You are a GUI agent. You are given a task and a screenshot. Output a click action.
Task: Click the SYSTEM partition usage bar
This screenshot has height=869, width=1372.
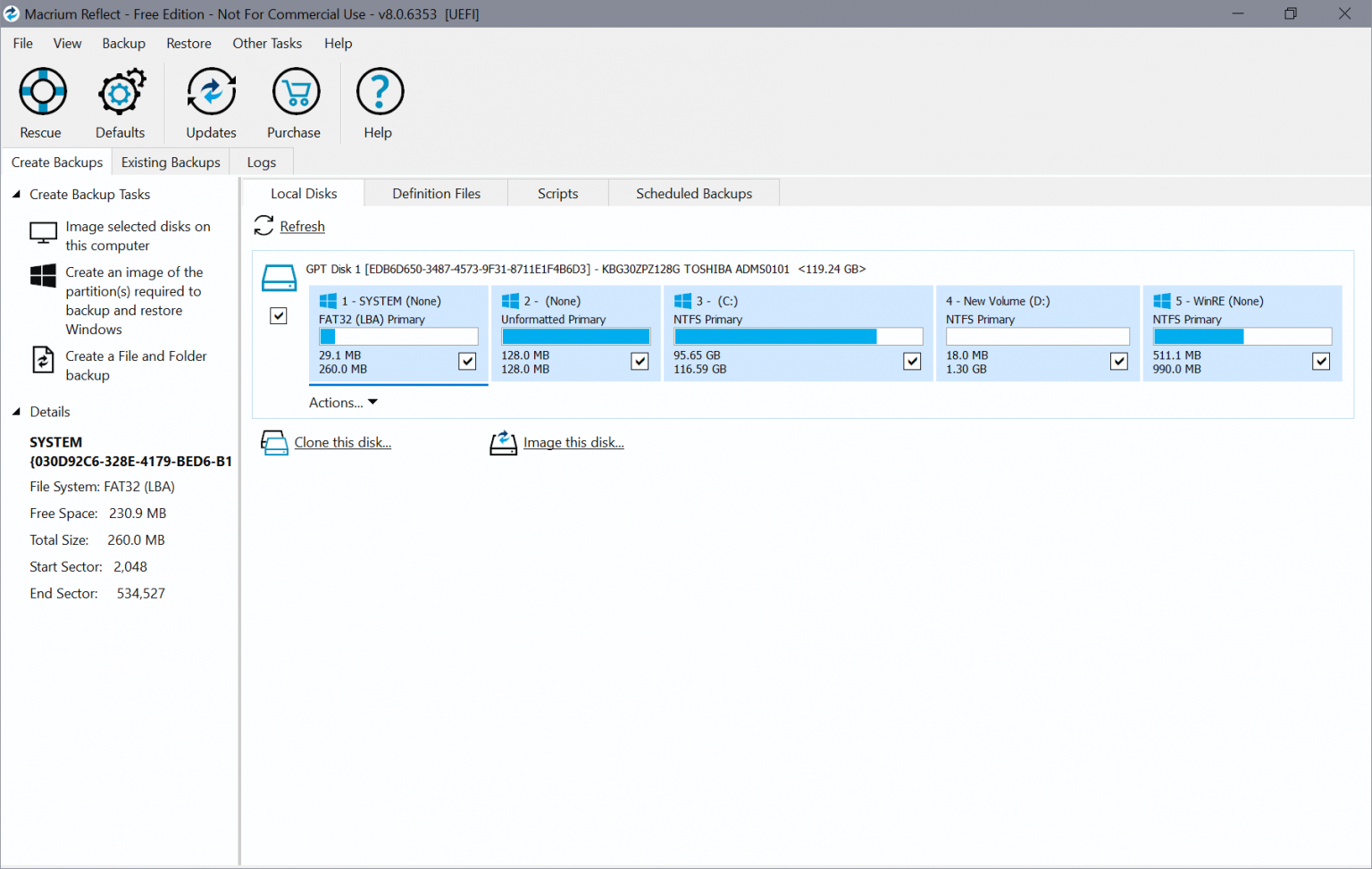[397, 336]
